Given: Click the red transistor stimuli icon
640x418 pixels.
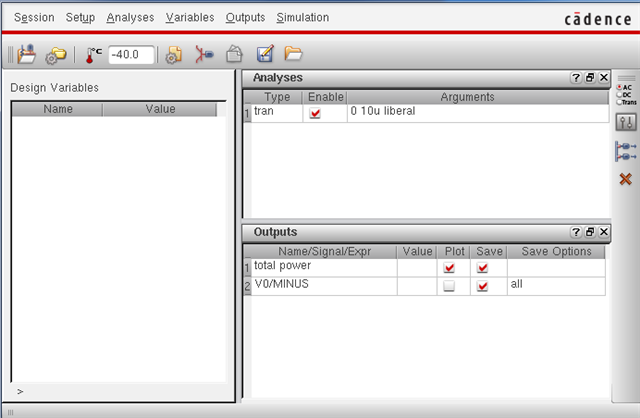Looking at the screenshot, I should point(204,54).
